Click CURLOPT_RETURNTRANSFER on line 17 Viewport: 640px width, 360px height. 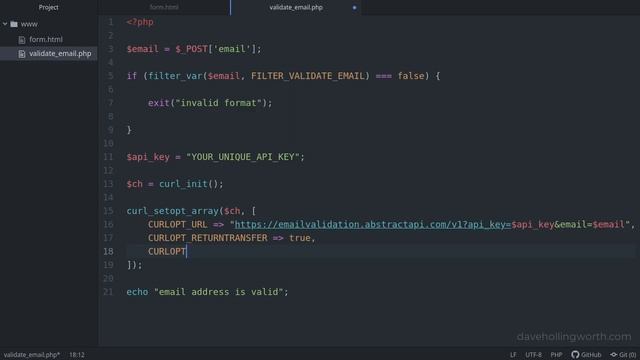pos(207,238)
